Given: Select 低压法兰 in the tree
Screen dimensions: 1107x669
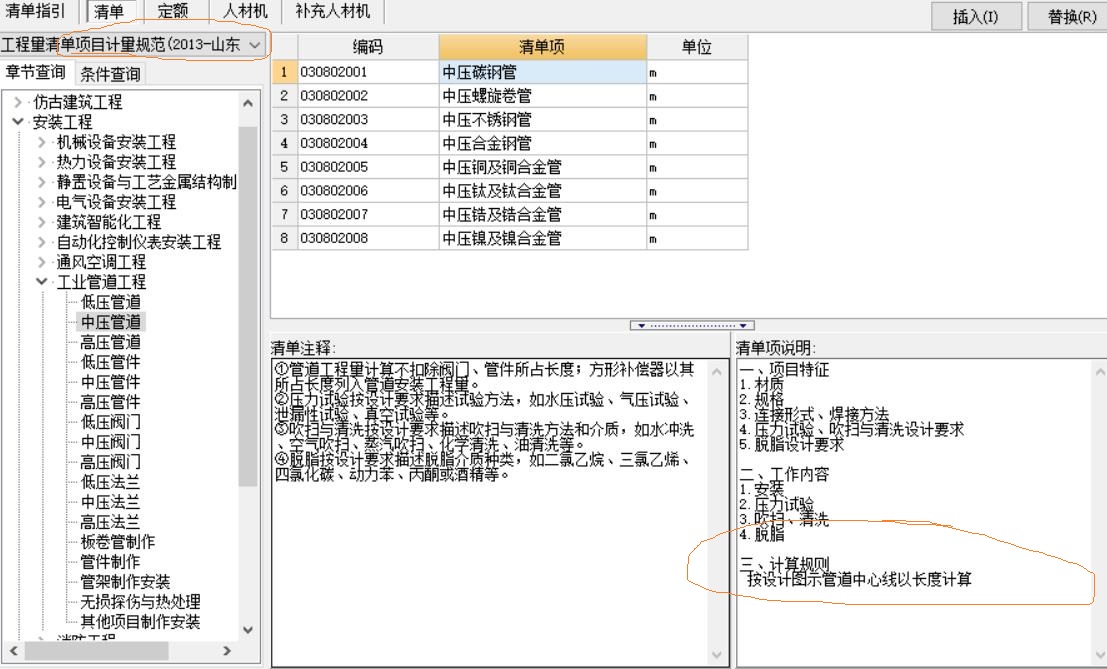Looking at the screenshot, I should tap(111, 482).
